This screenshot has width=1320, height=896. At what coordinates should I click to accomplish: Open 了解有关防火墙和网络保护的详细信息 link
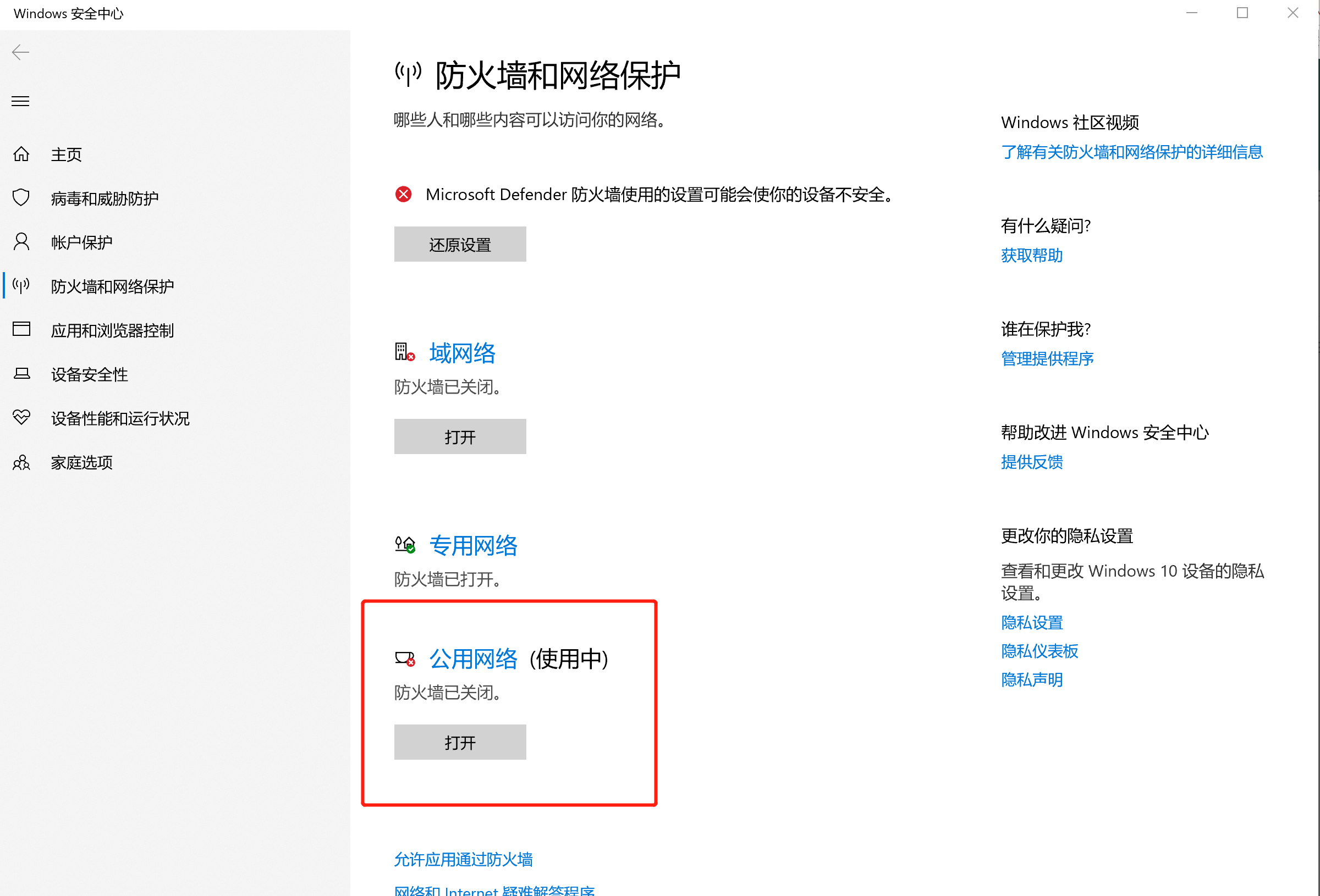[x=1131, y=152]
